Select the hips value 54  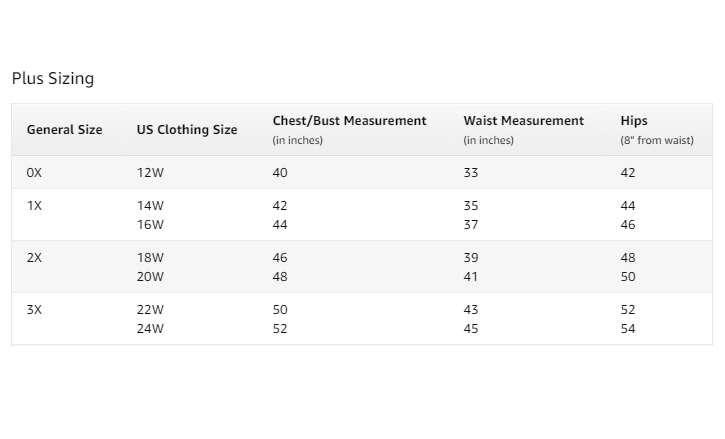tap(628, 329)
